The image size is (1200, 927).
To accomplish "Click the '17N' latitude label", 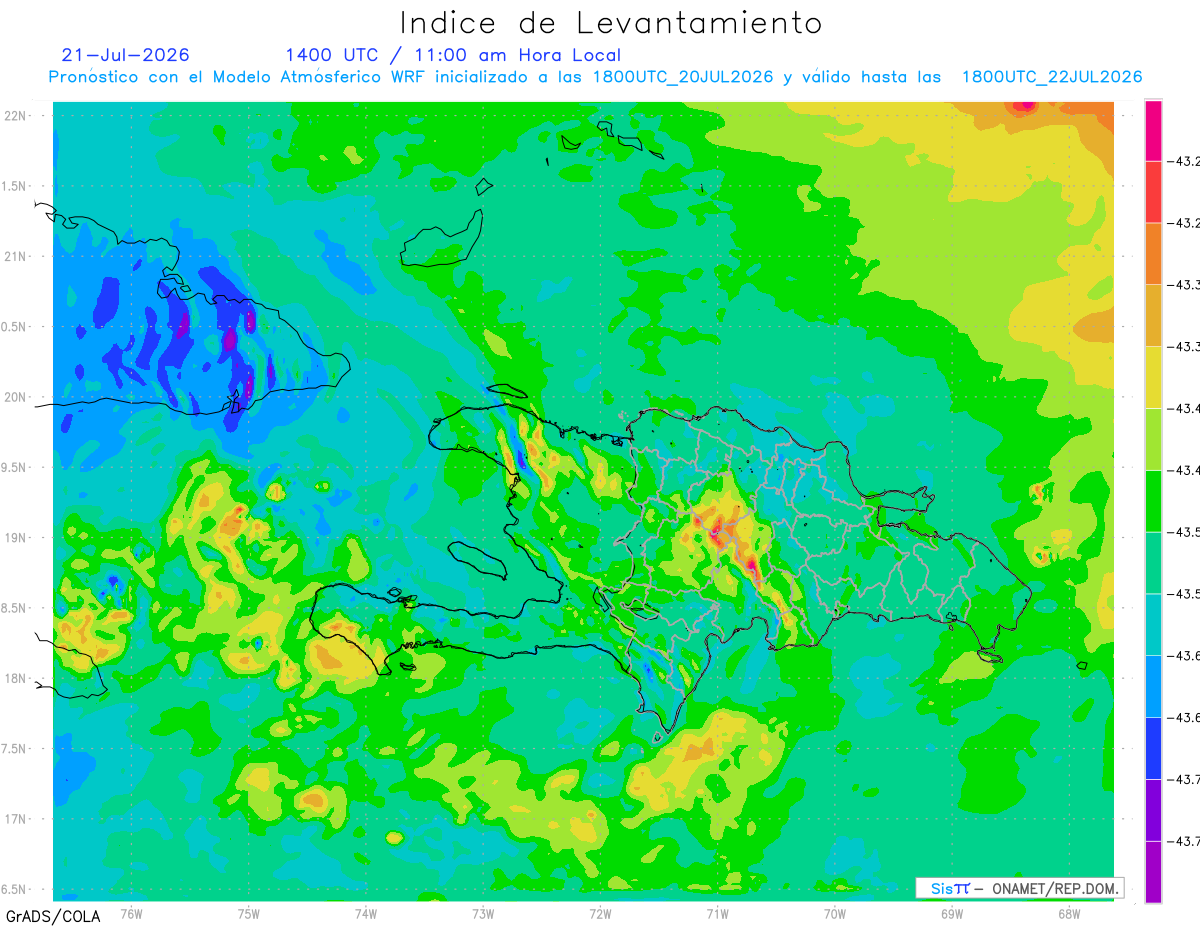I will pyautogui.click(x=15, y=819).
